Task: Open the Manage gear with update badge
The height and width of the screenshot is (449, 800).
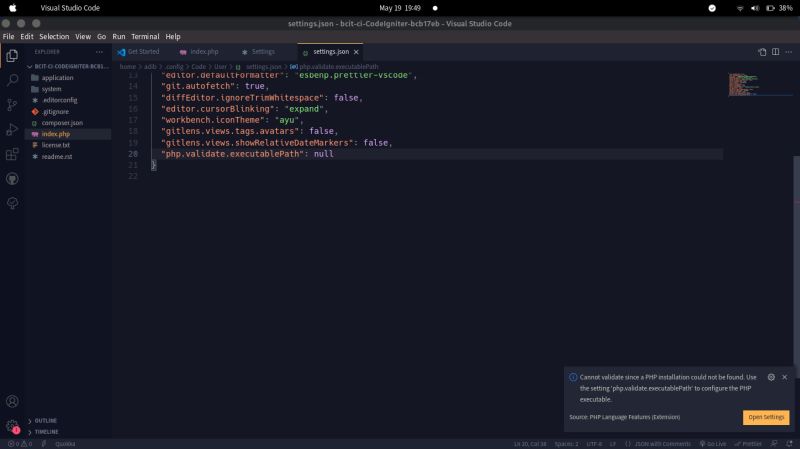Action: coord(12,426)
